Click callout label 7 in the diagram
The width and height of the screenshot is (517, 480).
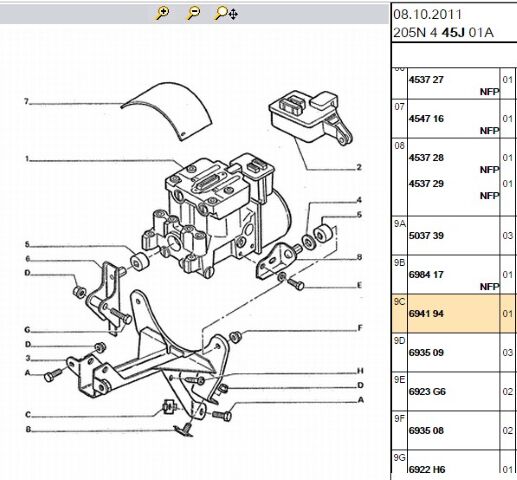pos(26,101)
